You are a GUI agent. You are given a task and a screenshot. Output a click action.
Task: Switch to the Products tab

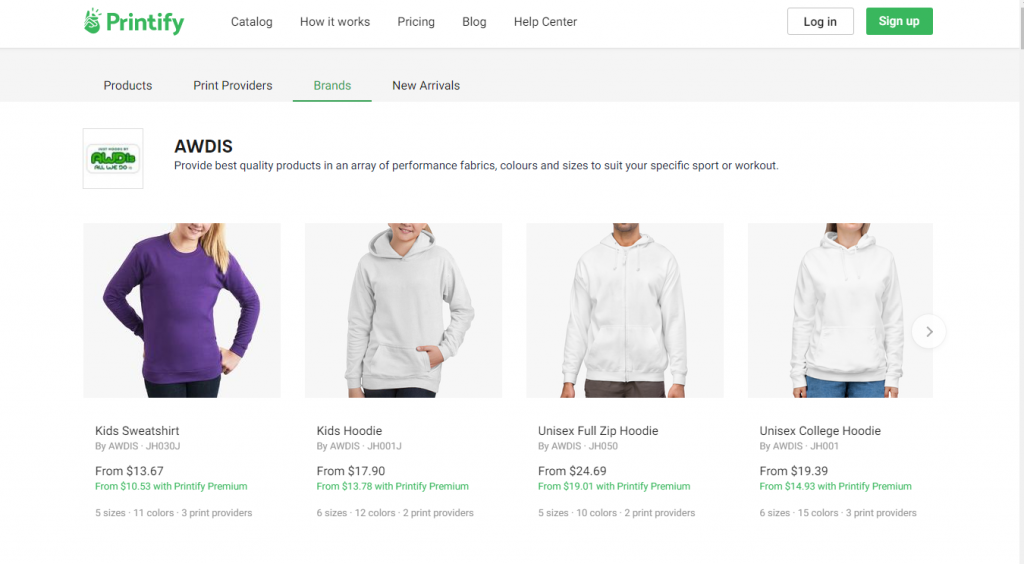127,86
